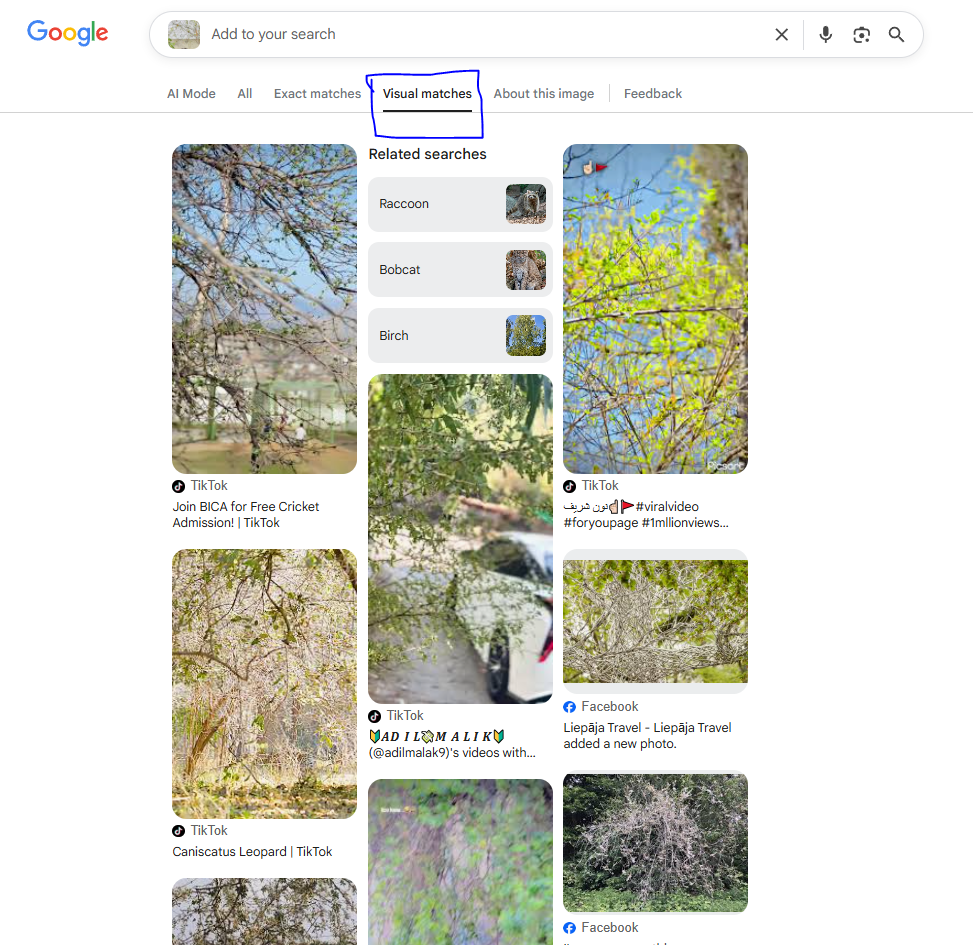Viewport: 973px width, 945px height.
Task: Open the Birch related search
Action: pos(459,335)
